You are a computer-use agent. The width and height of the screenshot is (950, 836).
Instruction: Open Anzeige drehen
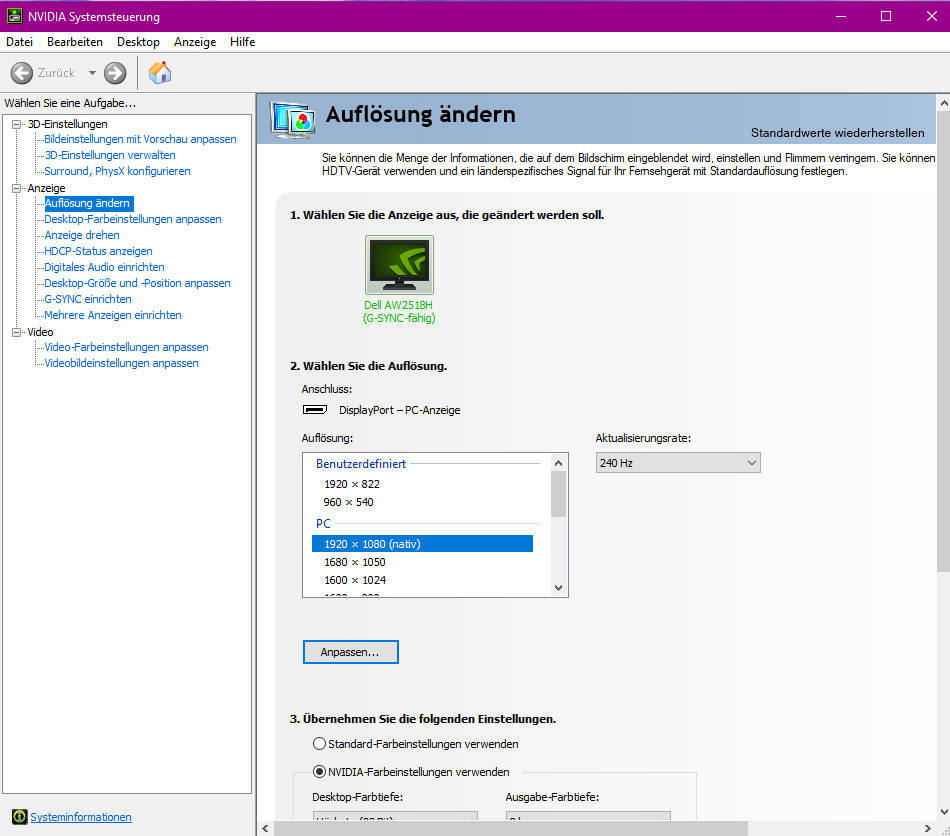pos(82,235)
